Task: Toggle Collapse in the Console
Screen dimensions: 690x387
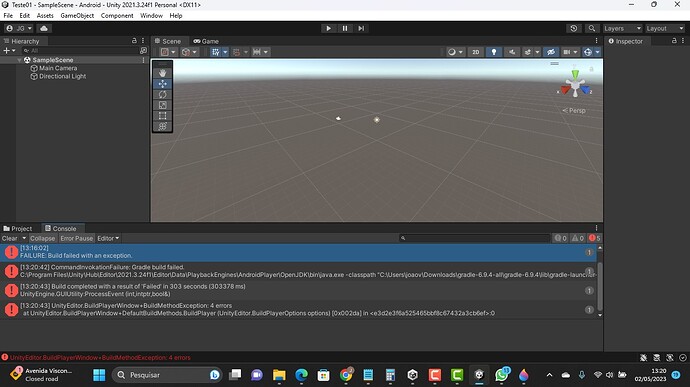Action: [43, 238]
